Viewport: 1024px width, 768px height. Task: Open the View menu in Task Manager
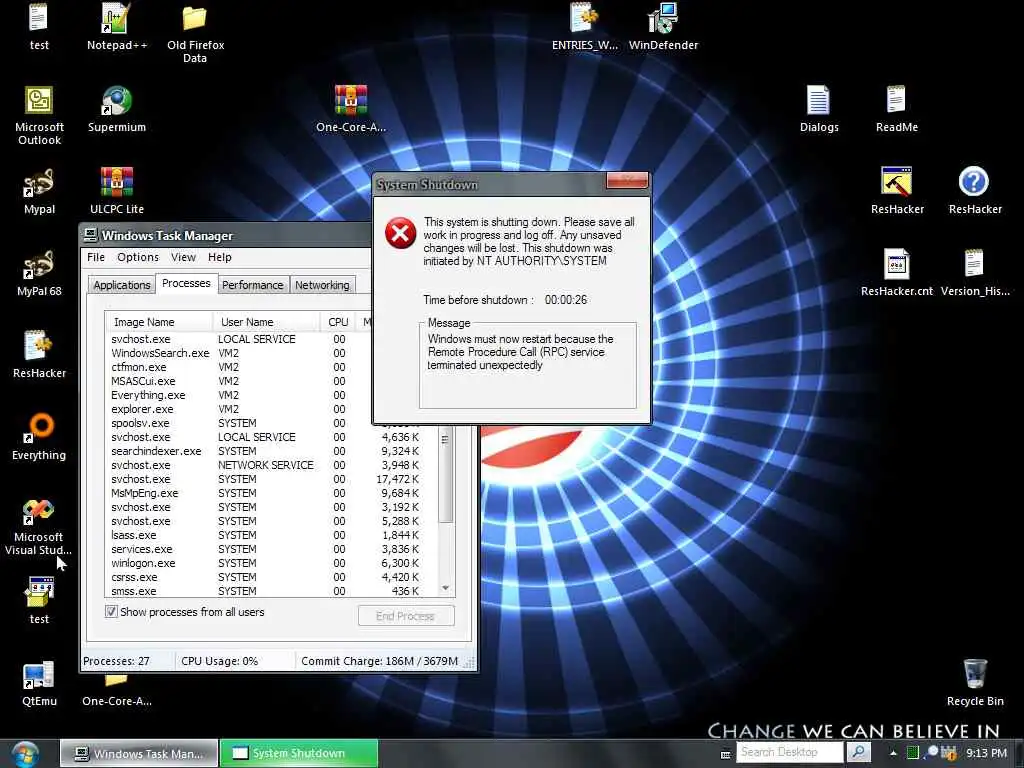184,257
